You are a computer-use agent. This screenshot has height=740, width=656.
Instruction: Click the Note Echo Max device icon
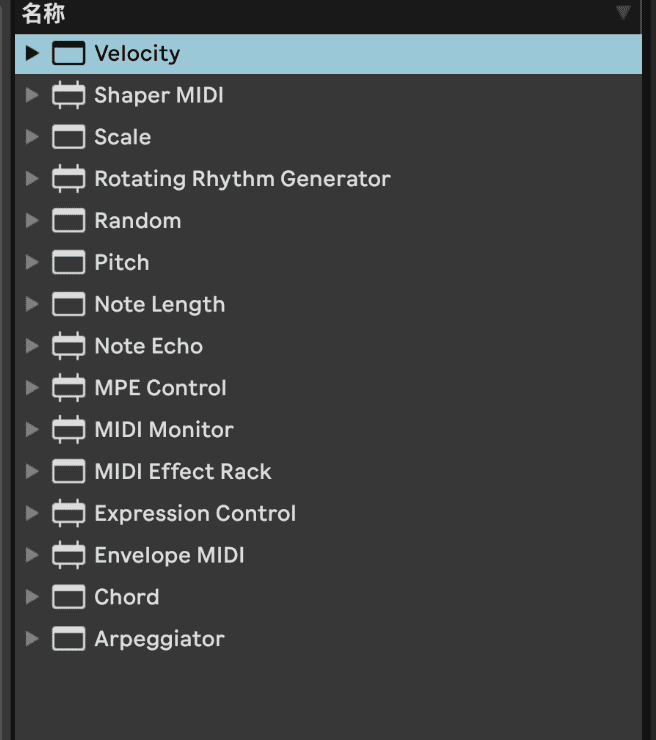coord(68,346)
